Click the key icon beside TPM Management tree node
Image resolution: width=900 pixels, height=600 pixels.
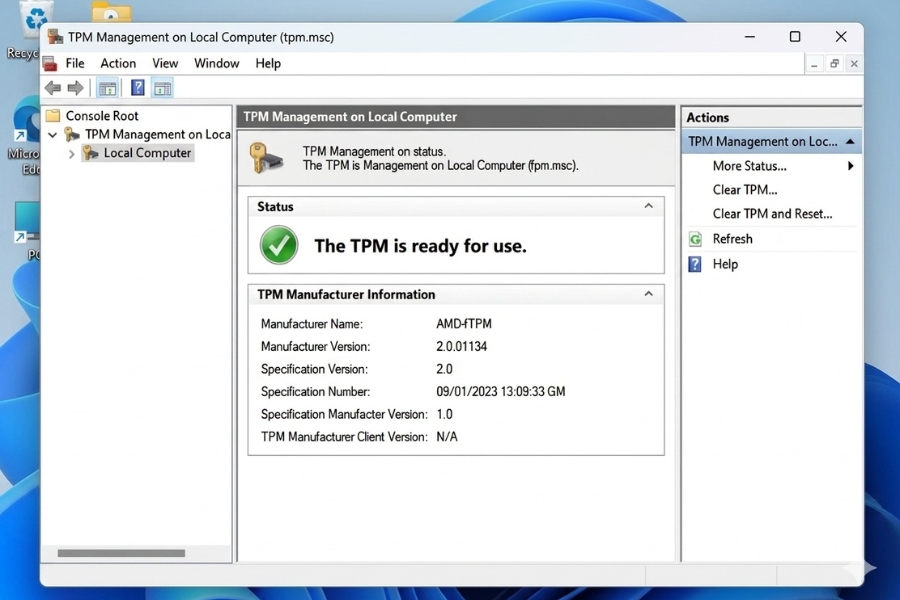pos(72,134)
